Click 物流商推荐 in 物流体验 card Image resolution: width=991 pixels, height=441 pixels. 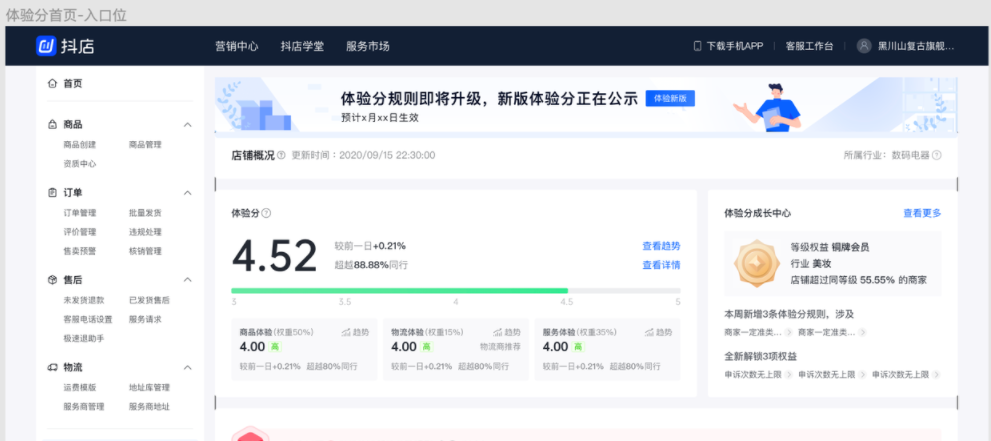click(x=501, y=347)
